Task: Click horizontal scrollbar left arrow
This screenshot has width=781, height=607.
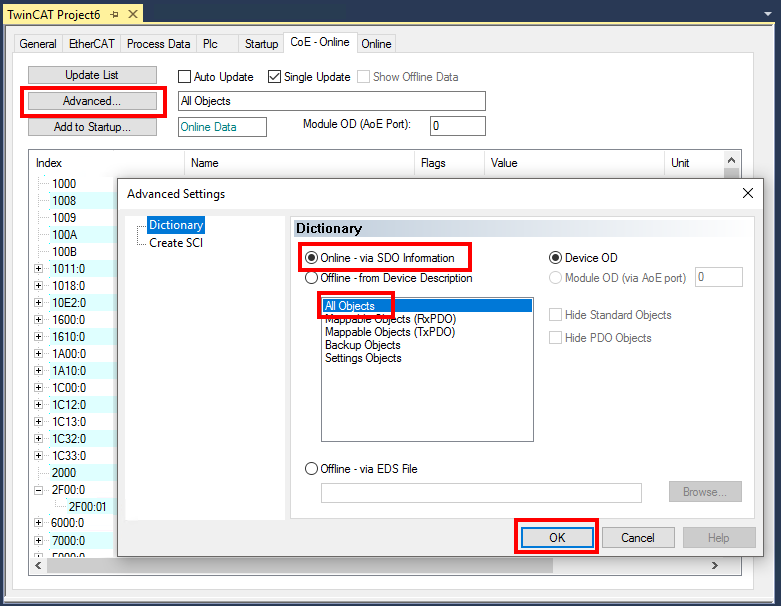Action: tap(38, 566)
